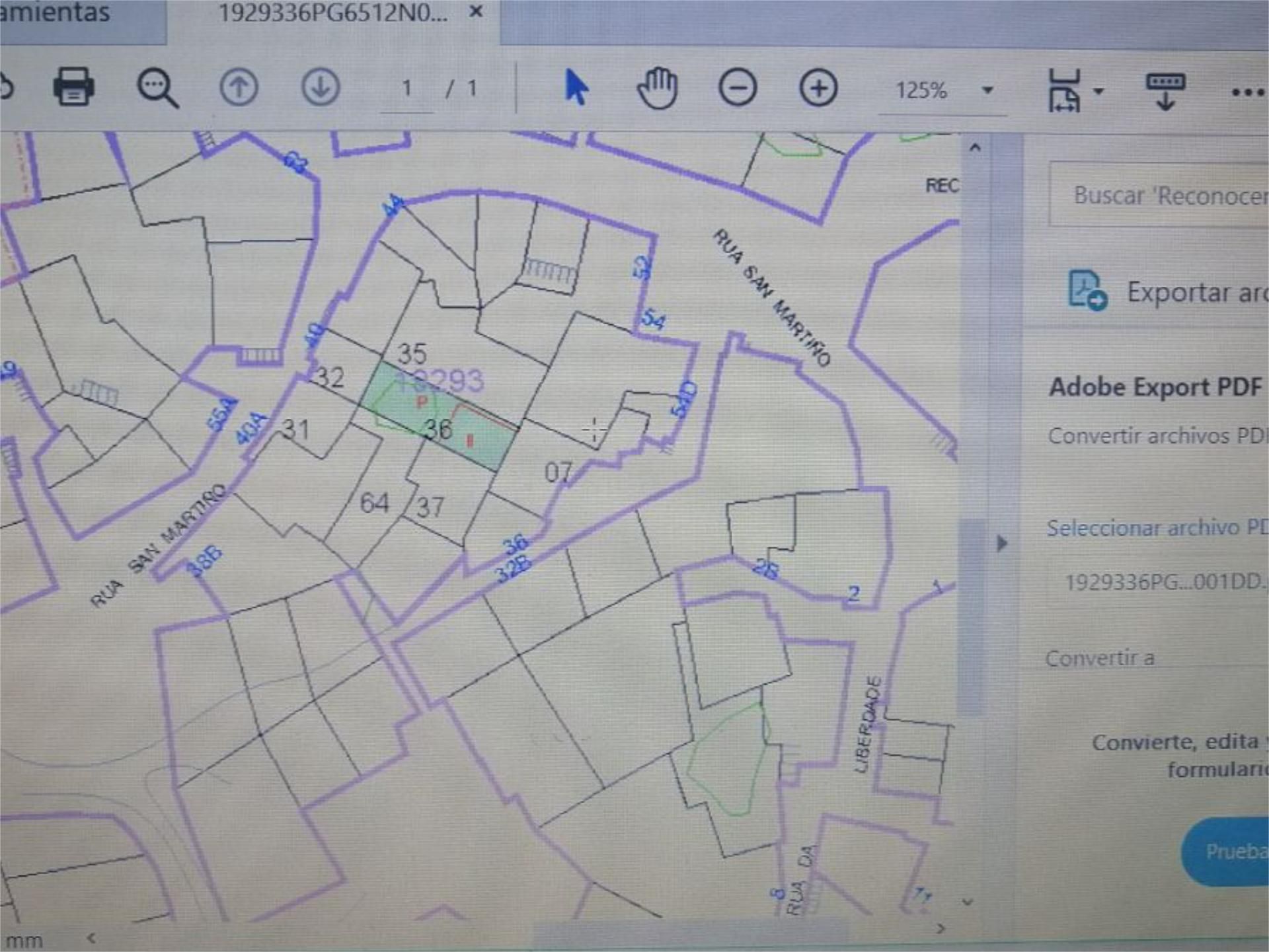1269x952 pixels.
Task: Click the horizontal scrollbar right arrow
Action: pyautogui.click(x=941, y=929)
